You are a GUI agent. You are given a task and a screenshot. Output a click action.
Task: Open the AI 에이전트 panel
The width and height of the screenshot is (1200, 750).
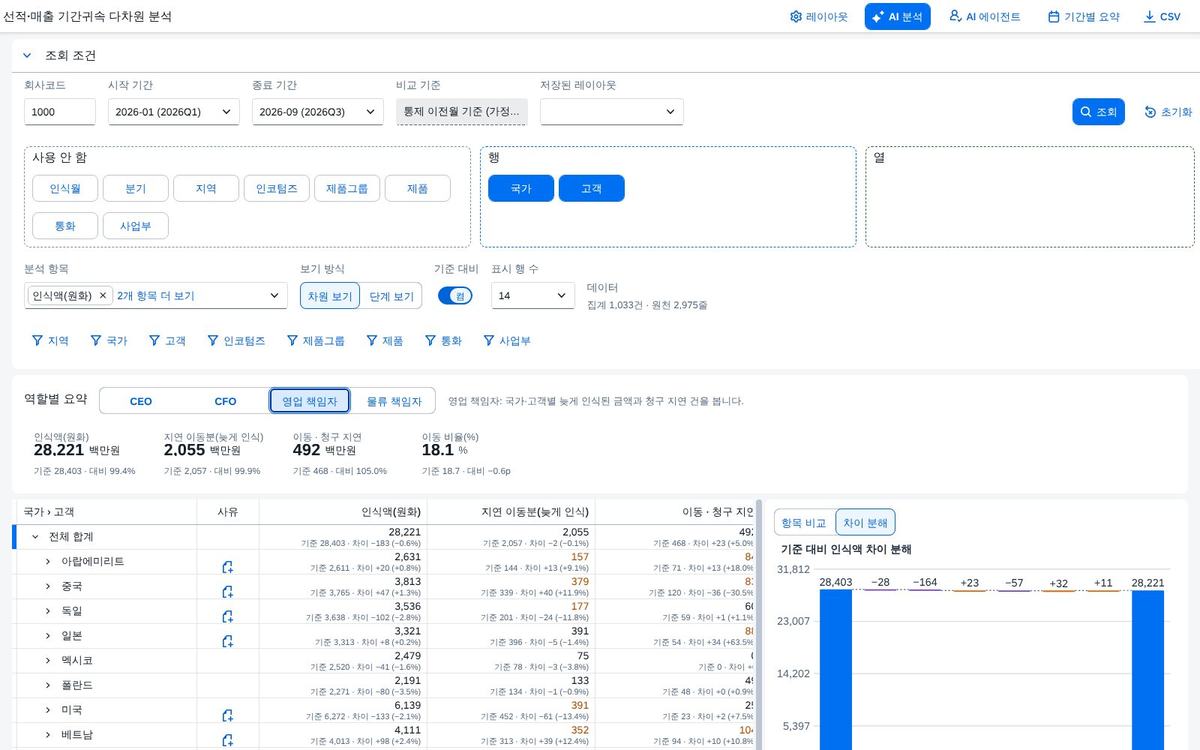tap(984, 17)
